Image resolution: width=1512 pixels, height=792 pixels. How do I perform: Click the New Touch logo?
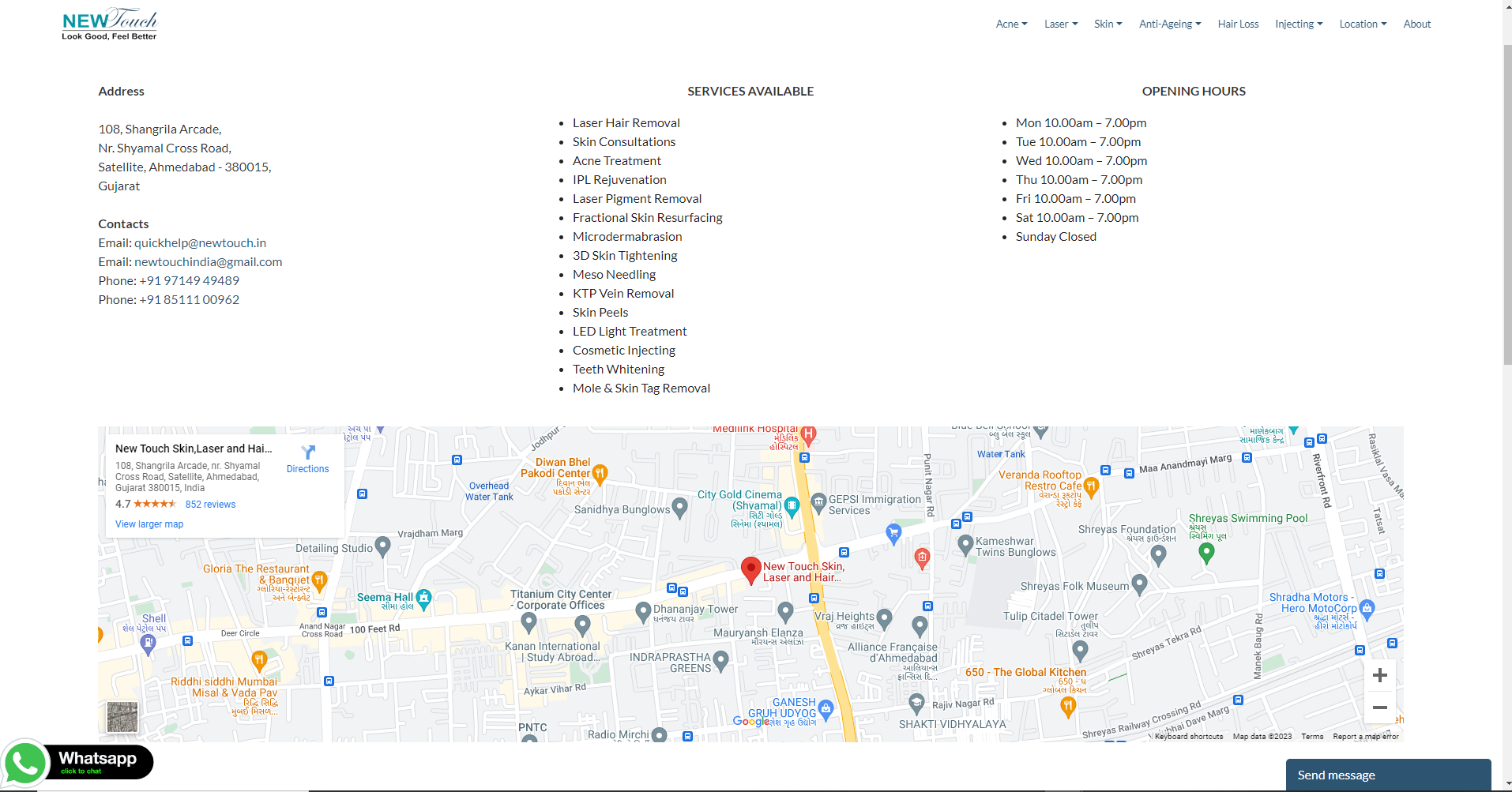pos(110,24)
